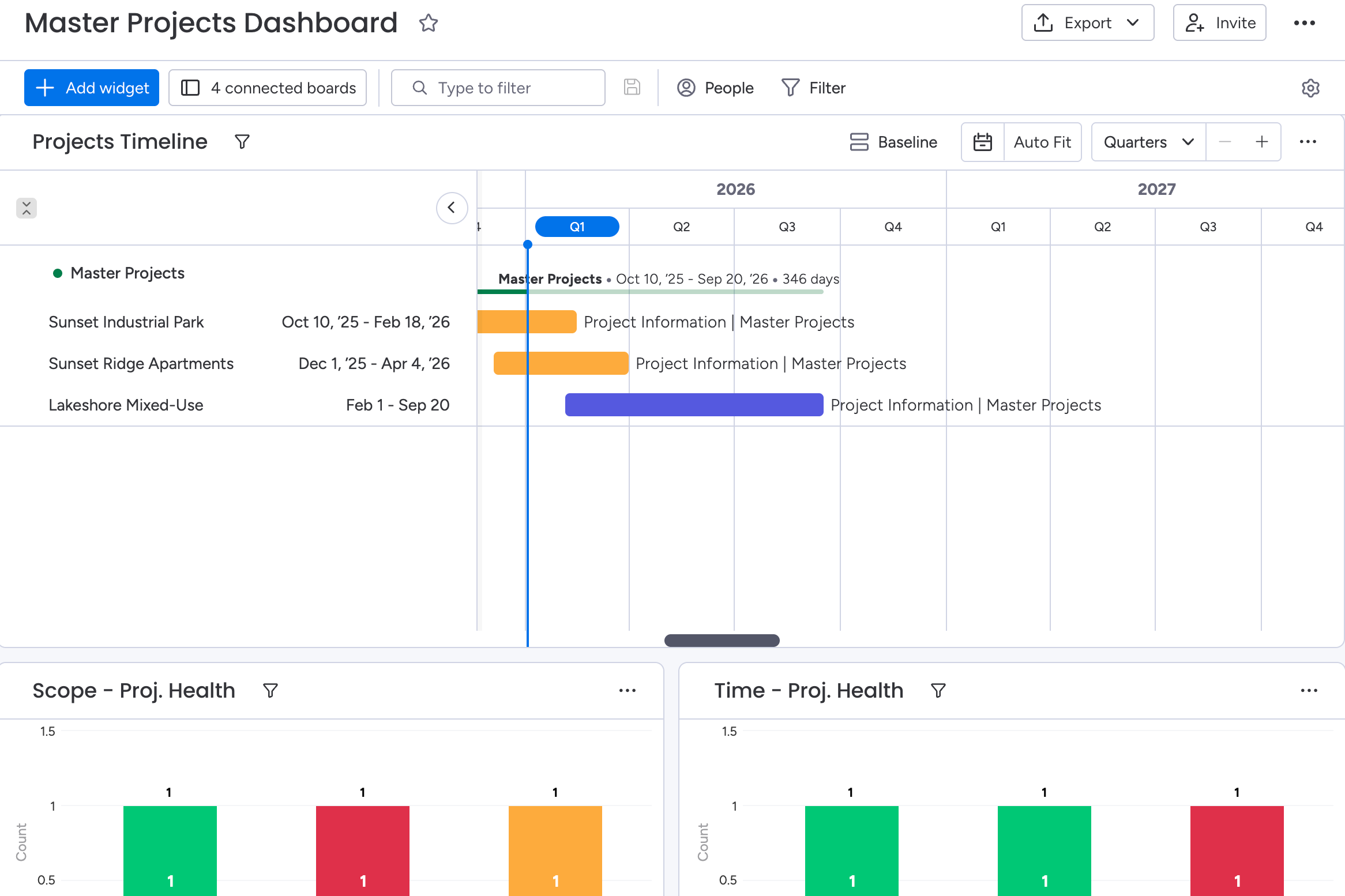The height and width of the screenshot is (896, 1345).
Task: Click the Invite button
Action: [x=1219, y=23]
